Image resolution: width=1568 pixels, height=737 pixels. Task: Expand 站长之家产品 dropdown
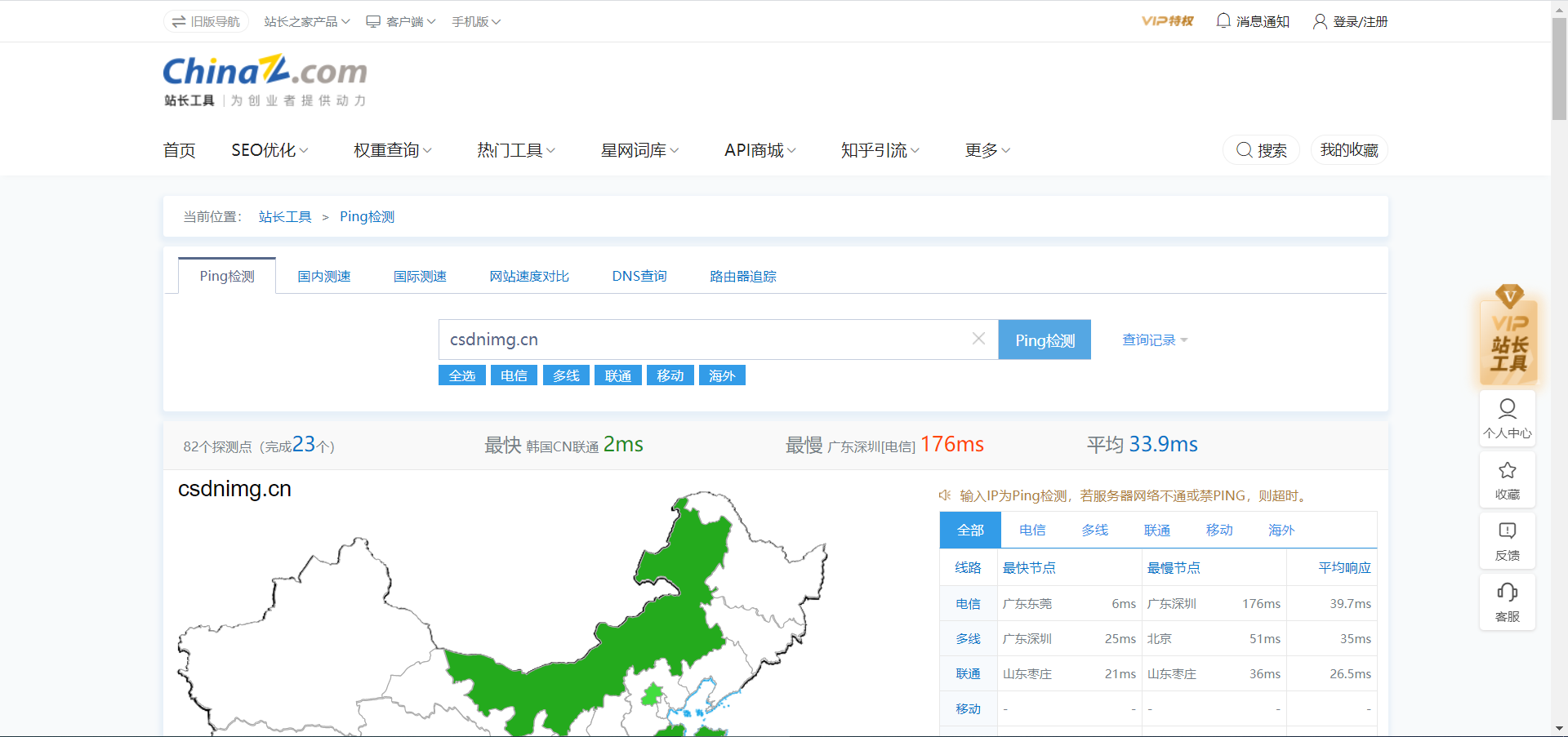click(x=307, y=21)
